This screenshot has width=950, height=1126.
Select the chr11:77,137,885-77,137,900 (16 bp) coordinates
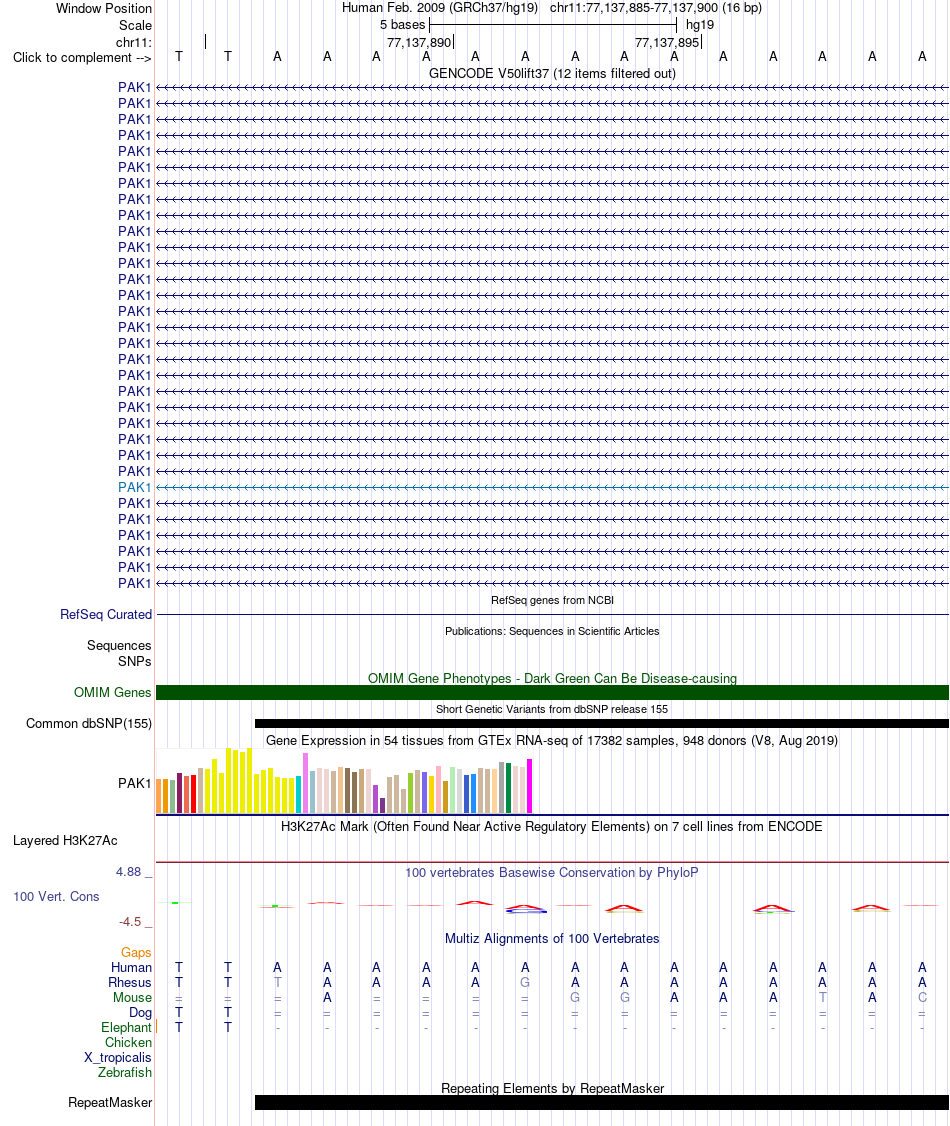coord(656,8)
